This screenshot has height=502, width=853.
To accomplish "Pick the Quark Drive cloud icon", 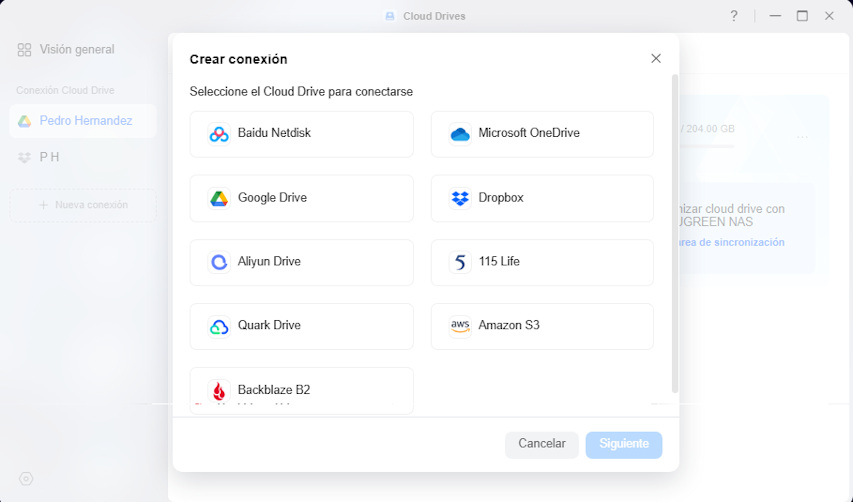I will [219, 326].
